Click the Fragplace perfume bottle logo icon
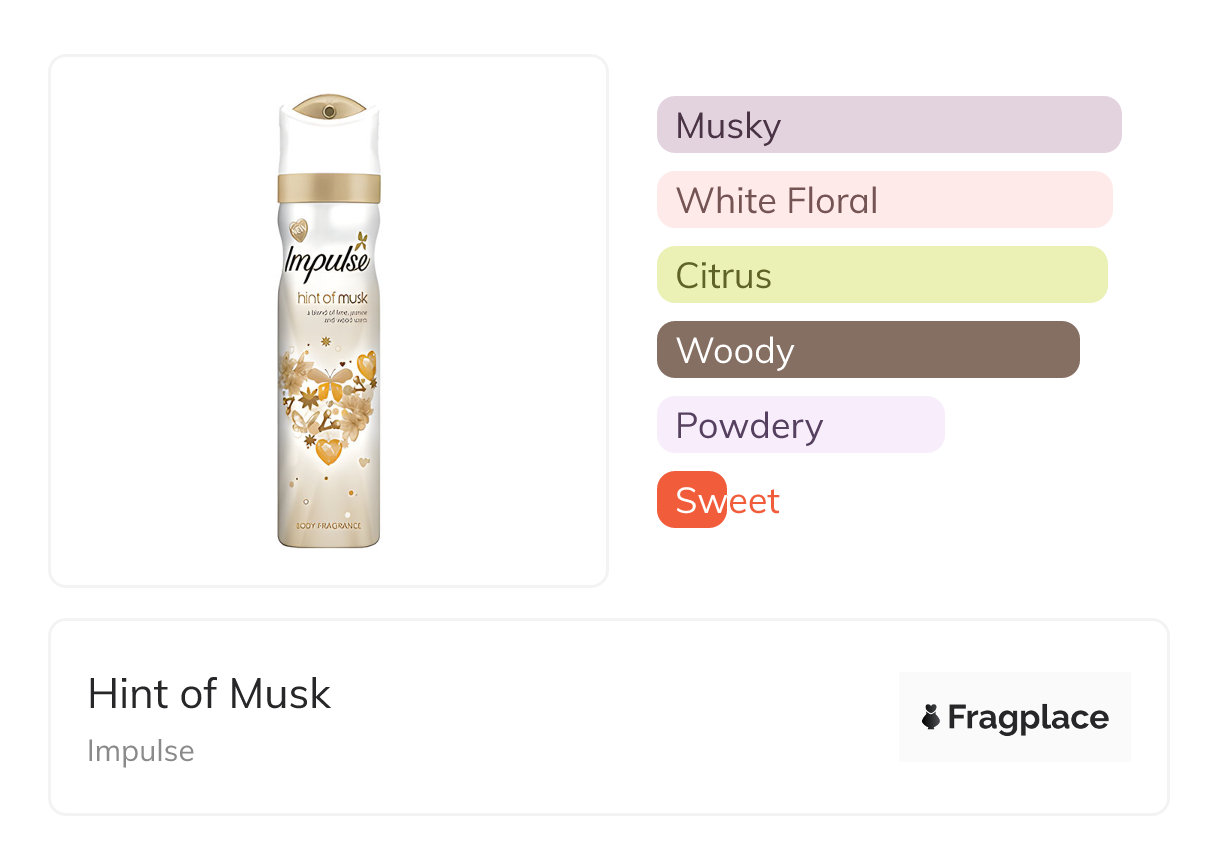 [x=931, y=717]
